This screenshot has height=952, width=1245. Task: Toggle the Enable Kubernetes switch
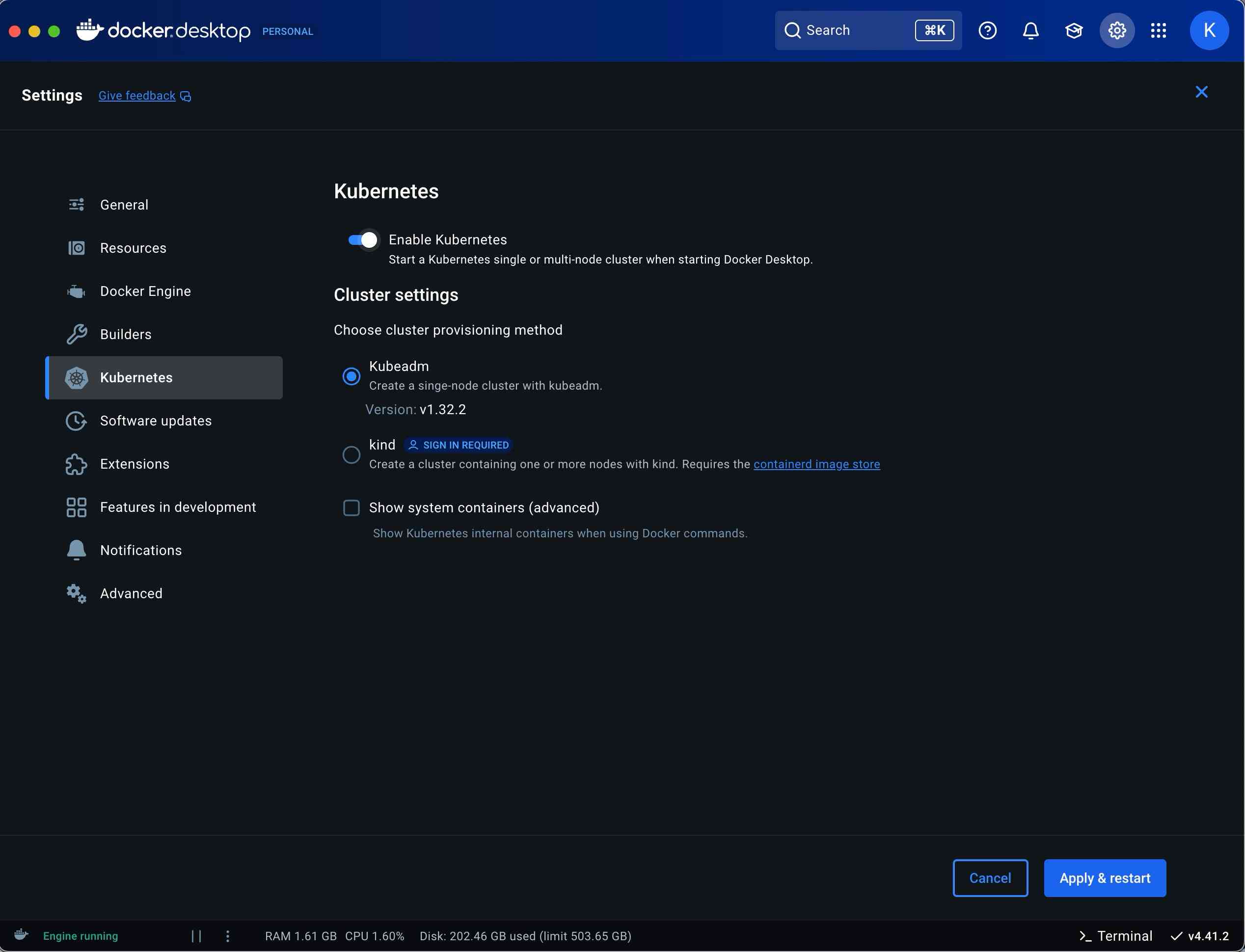363,240
